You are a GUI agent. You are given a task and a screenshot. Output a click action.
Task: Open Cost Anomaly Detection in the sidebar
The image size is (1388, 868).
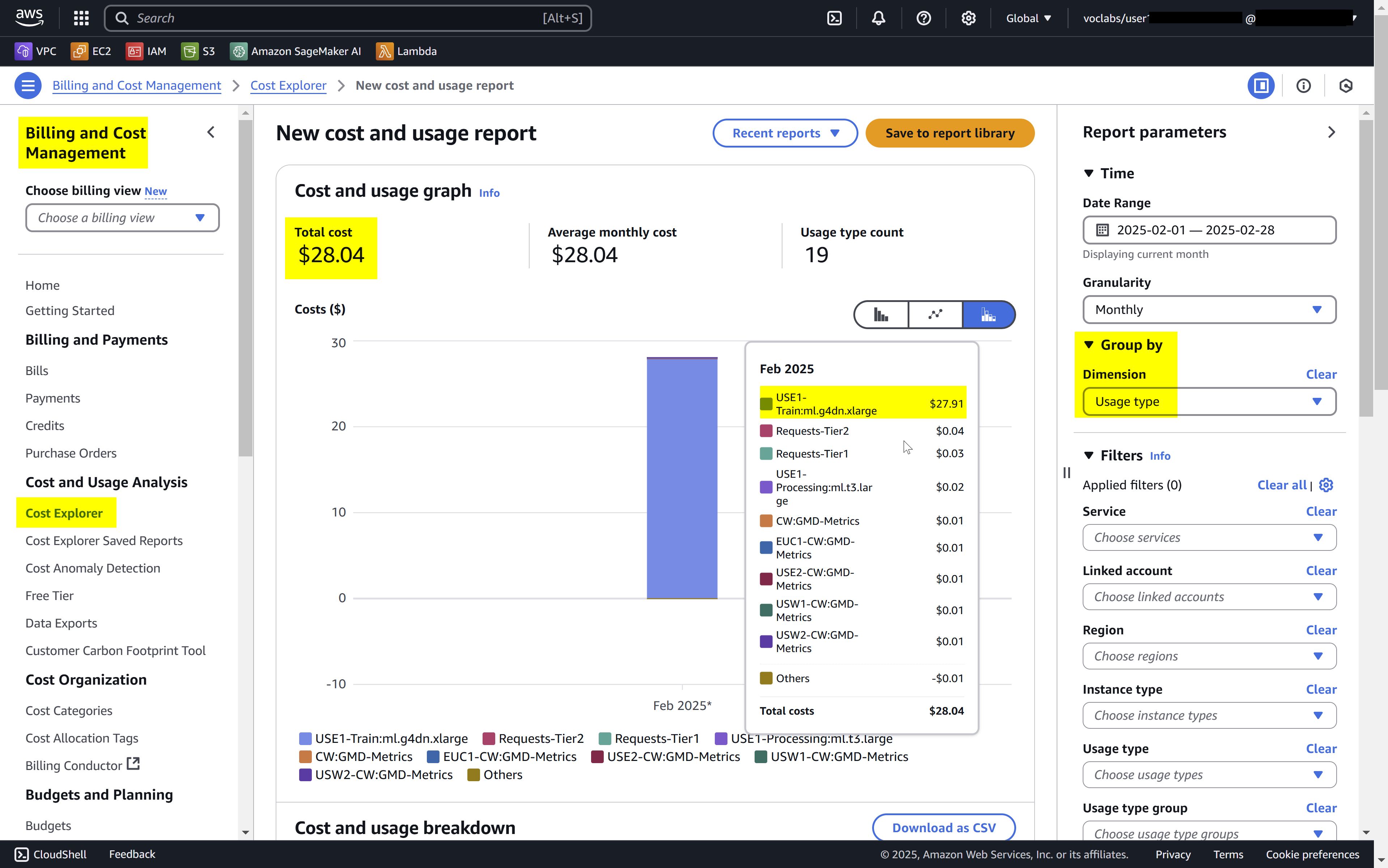point(92,568)
